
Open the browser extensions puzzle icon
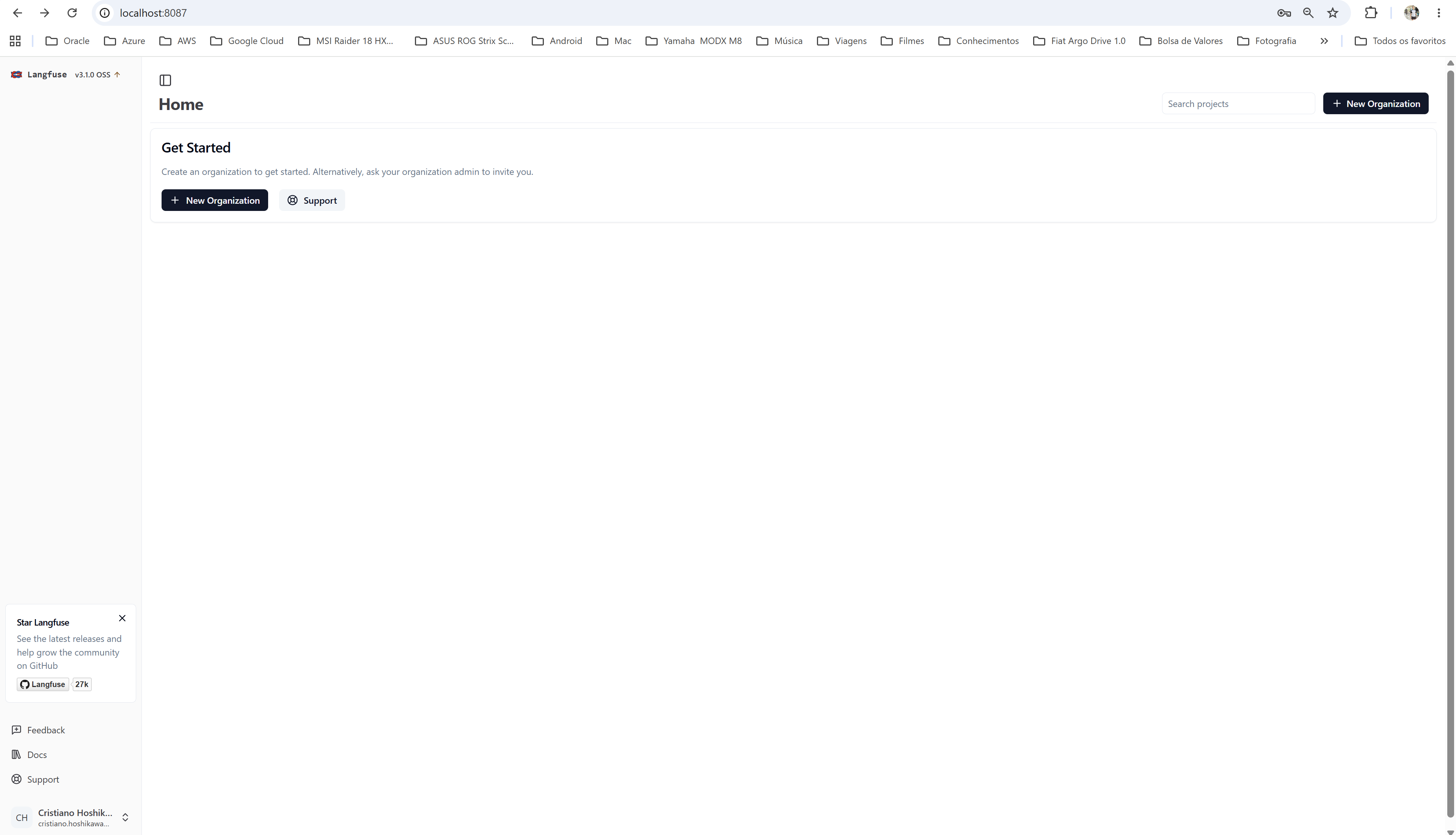click(1371, 13)
